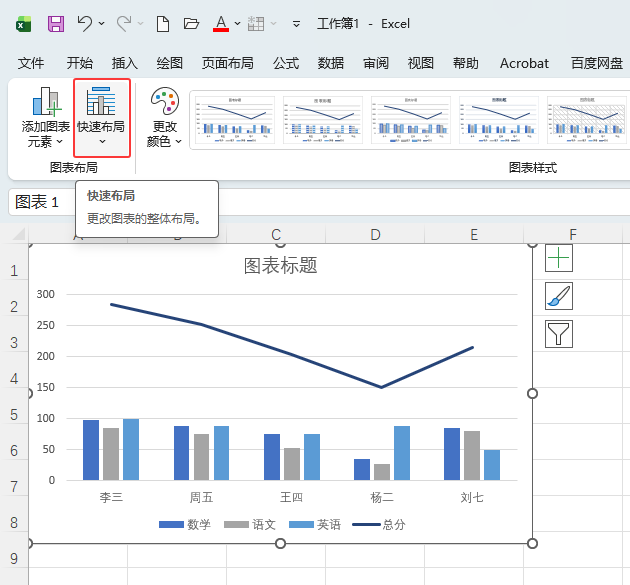Expand the 快速布局 gallery

pyautogui.click(x=102, y=117)
